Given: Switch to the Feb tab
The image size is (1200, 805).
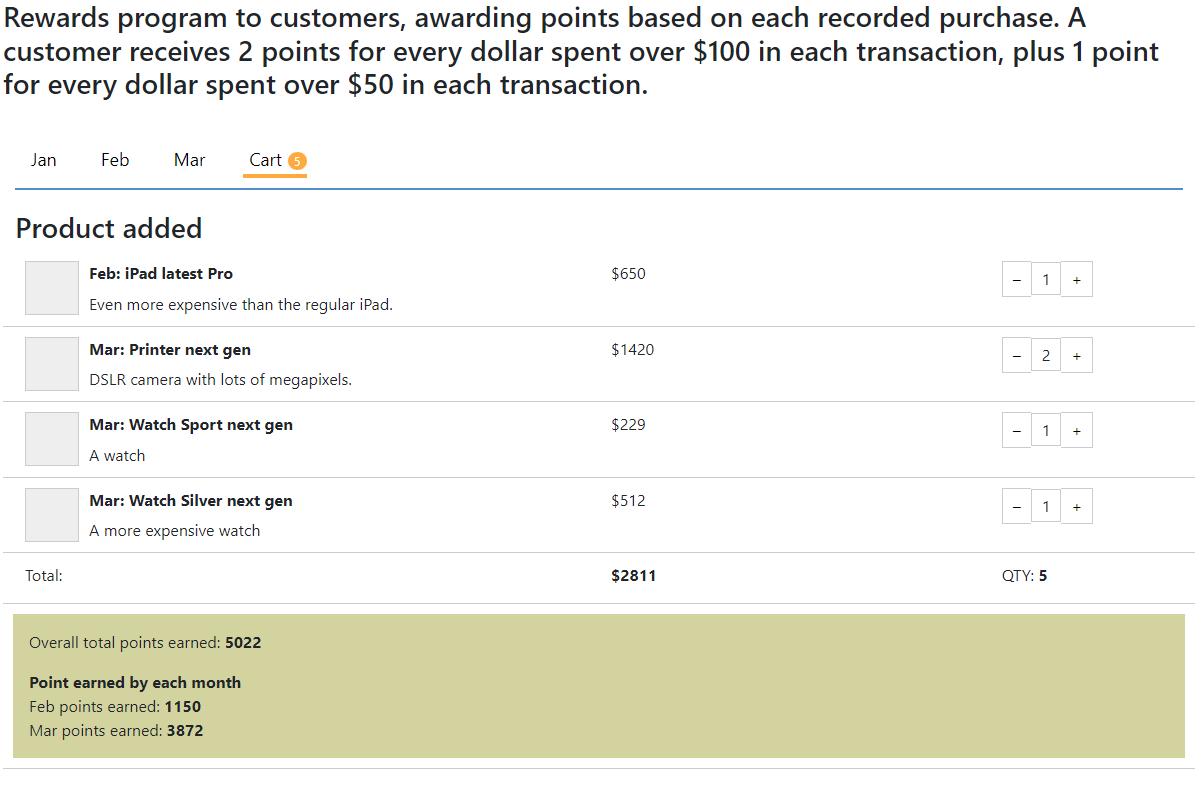Looking at the screenshot, I should [115, 160].
